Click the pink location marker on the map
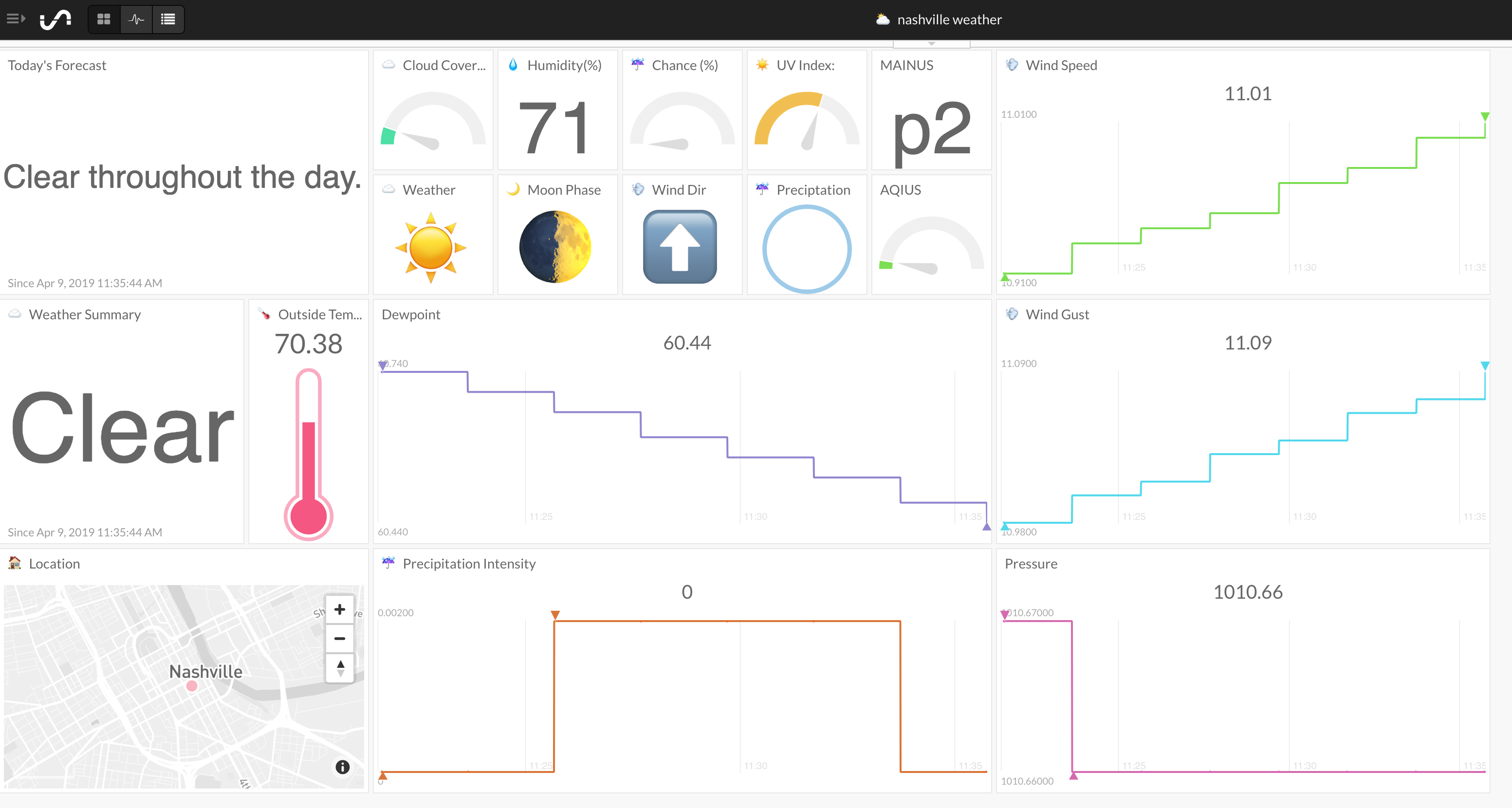The width and height of the screenshot is (1512, 808). coord(191,686)
